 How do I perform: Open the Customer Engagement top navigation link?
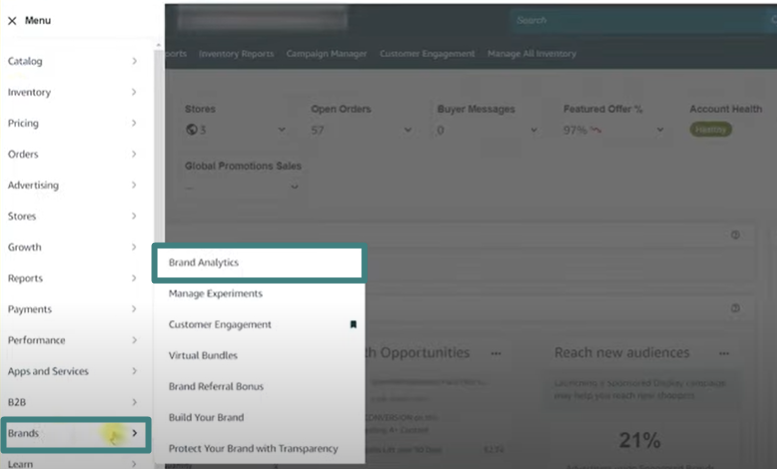tap(427, 54)
